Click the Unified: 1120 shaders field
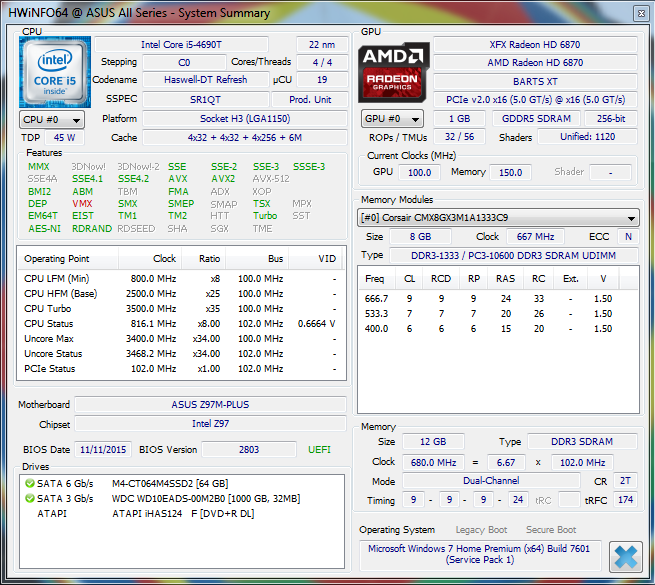Screen dimensions: 655x585 (587, 137)
